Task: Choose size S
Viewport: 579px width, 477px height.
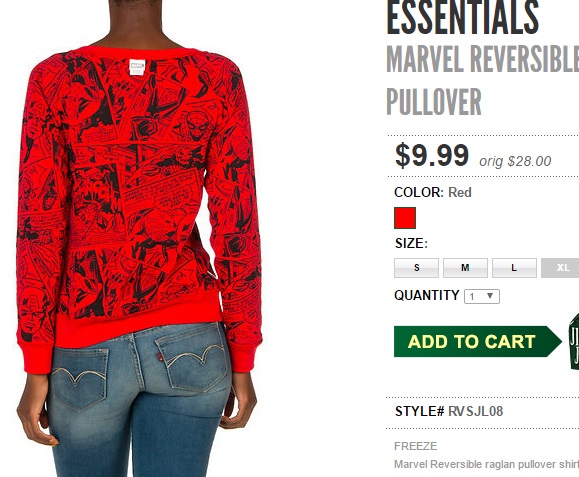Action: tap(417, 268)
